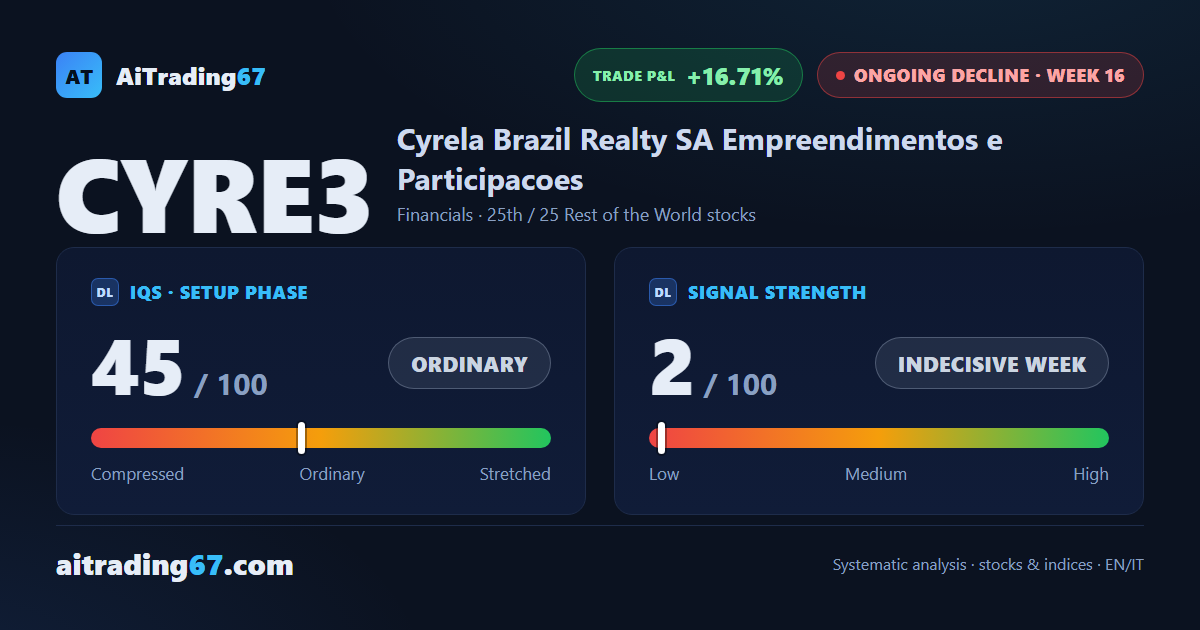1200x630 pixels.
Task: Click the Cyrela Brazil Realty company name
Action: [700, 160]
